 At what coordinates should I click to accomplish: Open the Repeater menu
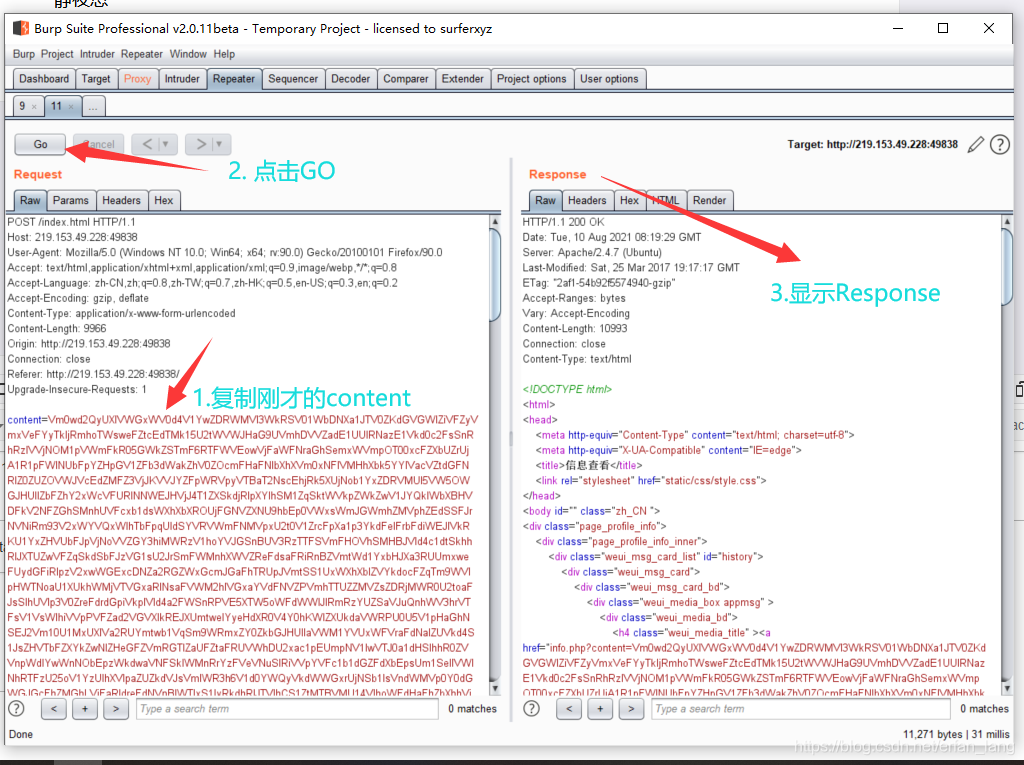(x=142, y=54)
